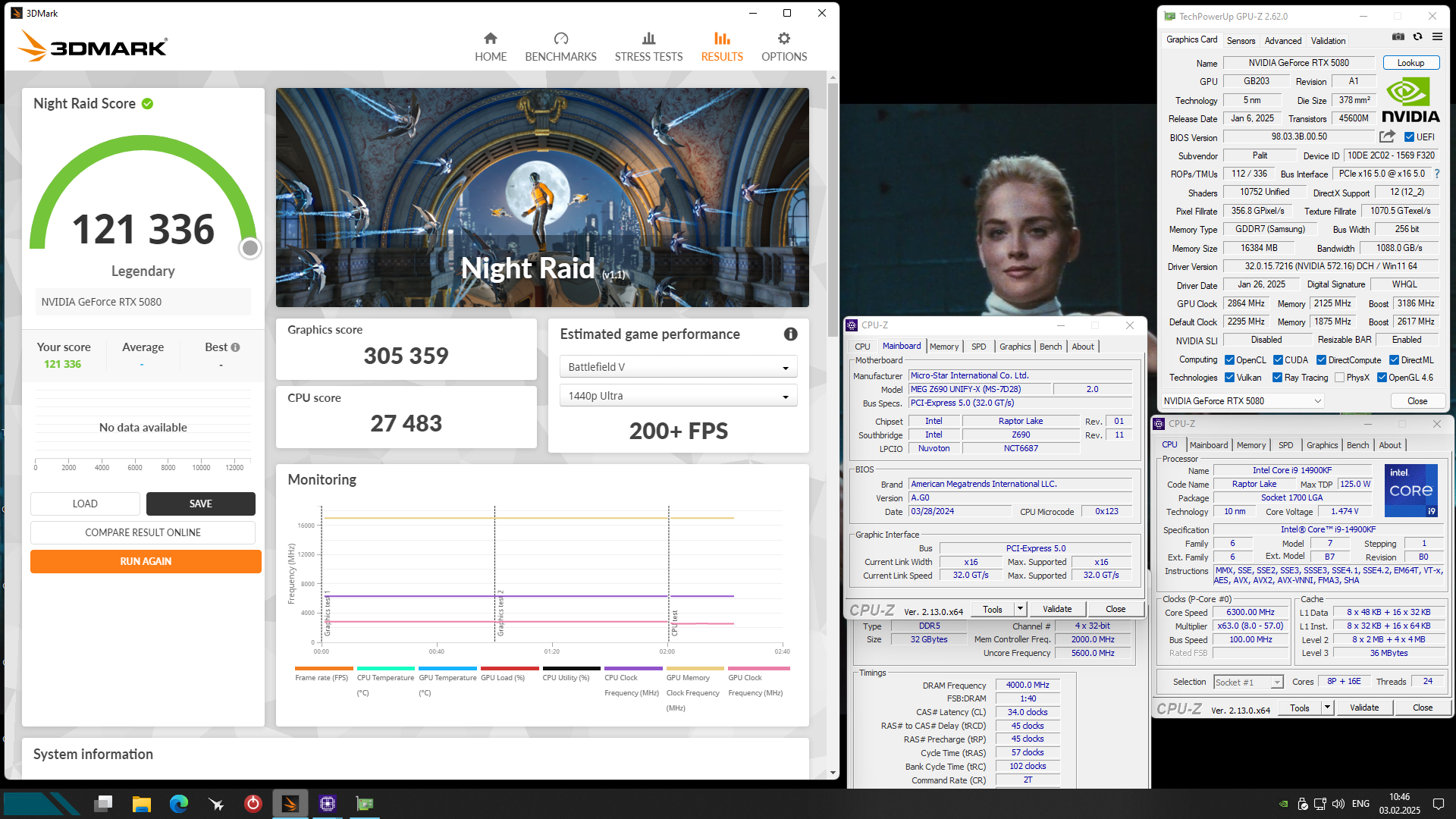Click COMPARE RESULT ONLINE button

coord(143,532)
